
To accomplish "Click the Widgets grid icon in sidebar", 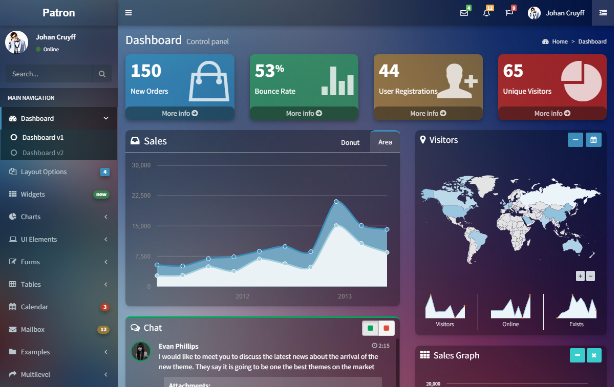I will click(x=13, y=194).
